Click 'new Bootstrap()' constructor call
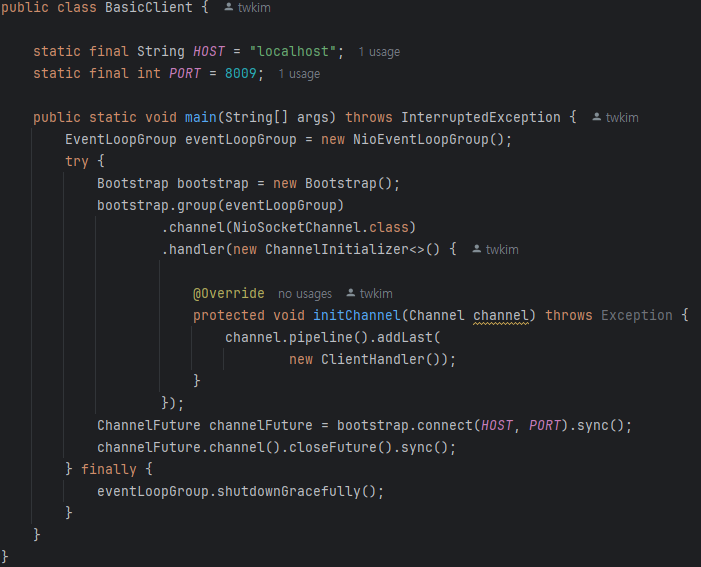Screen dimensions: 701x567 tap(333, 183)
